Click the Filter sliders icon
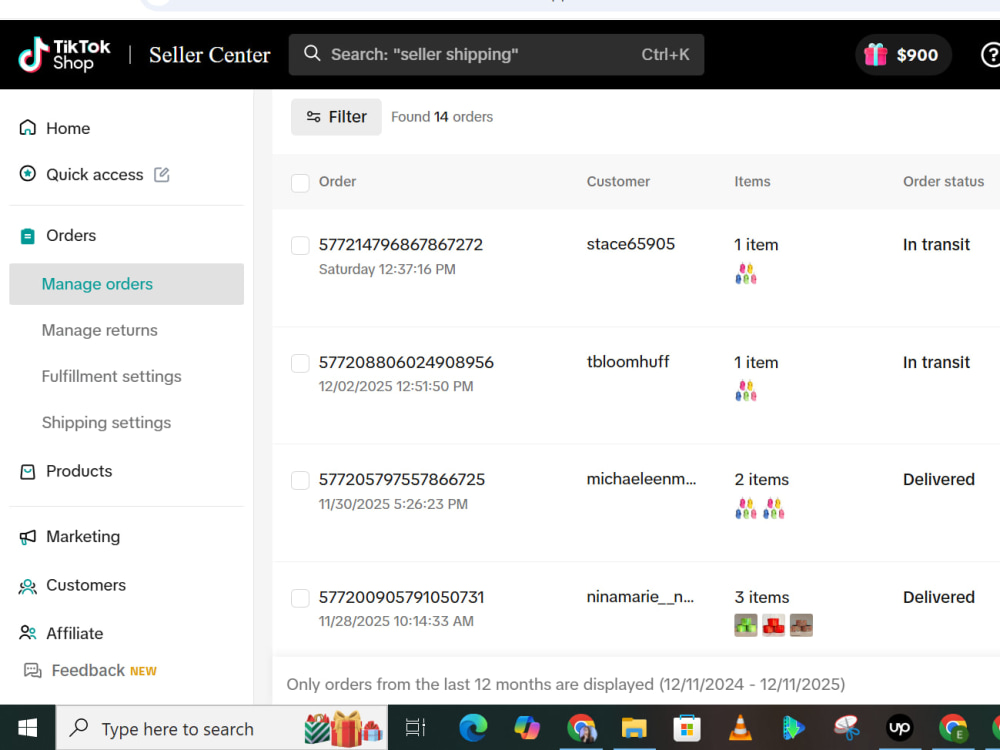 tap(313, 117)
